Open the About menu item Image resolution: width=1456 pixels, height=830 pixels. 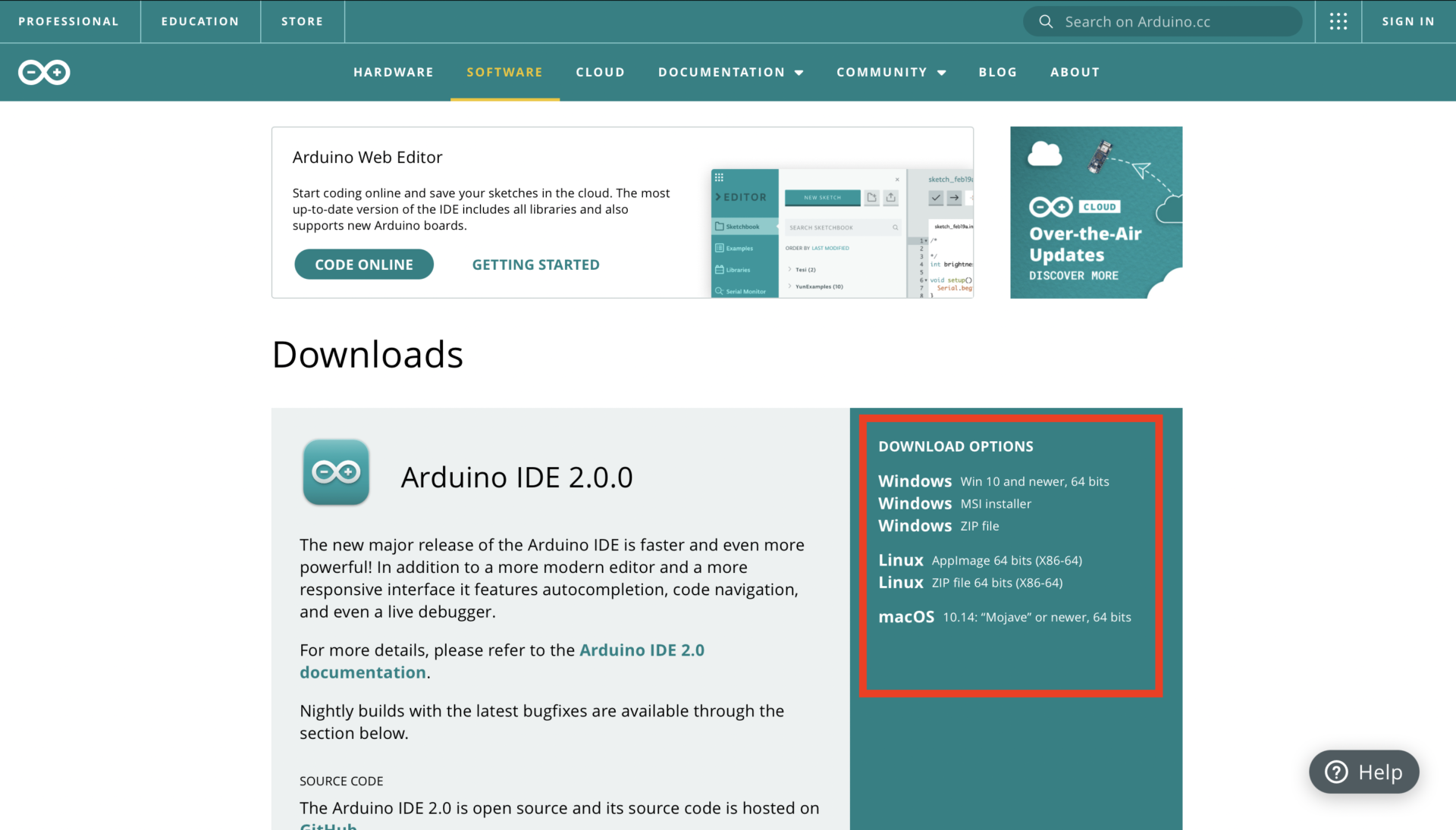point(1075,72)
